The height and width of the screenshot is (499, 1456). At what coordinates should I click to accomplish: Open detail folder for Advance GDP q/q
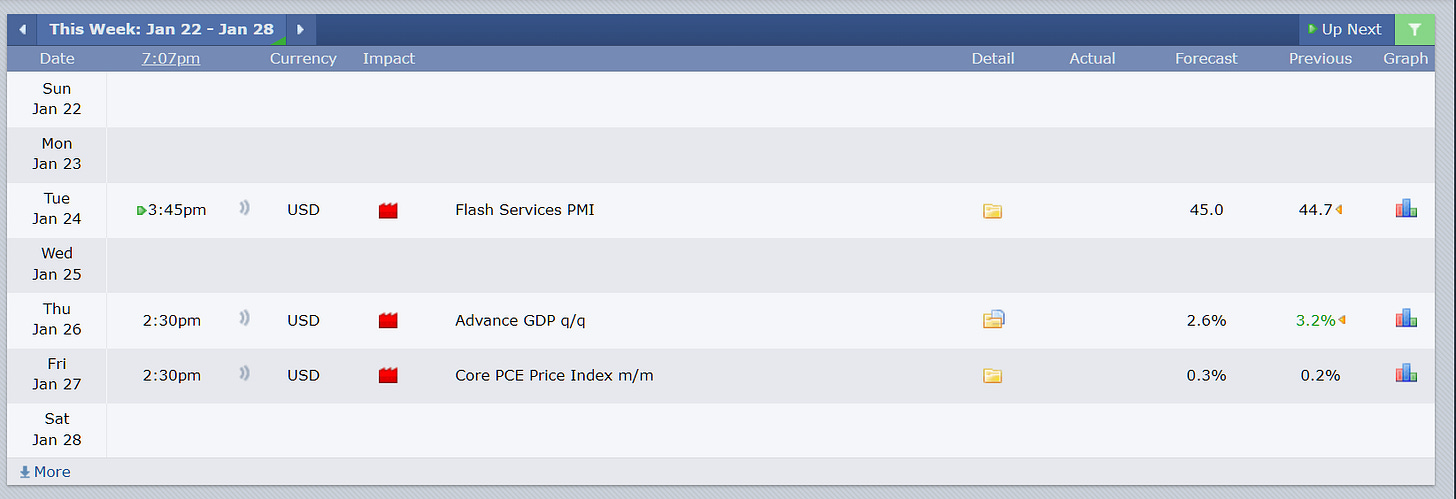[993, 320]
